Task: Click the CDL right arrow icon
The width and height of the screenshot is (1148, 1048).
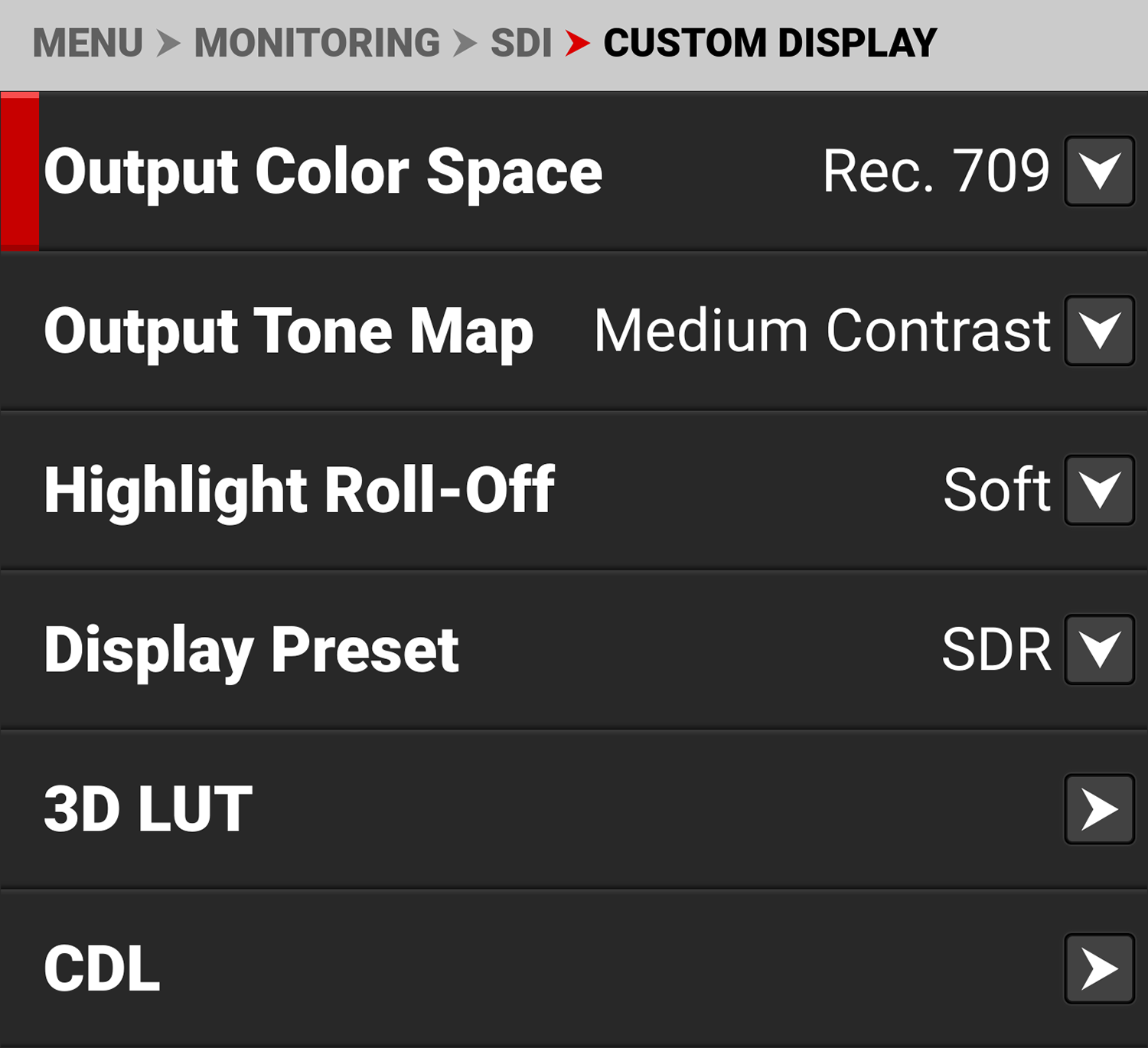Action: [x=1099, y=968]
